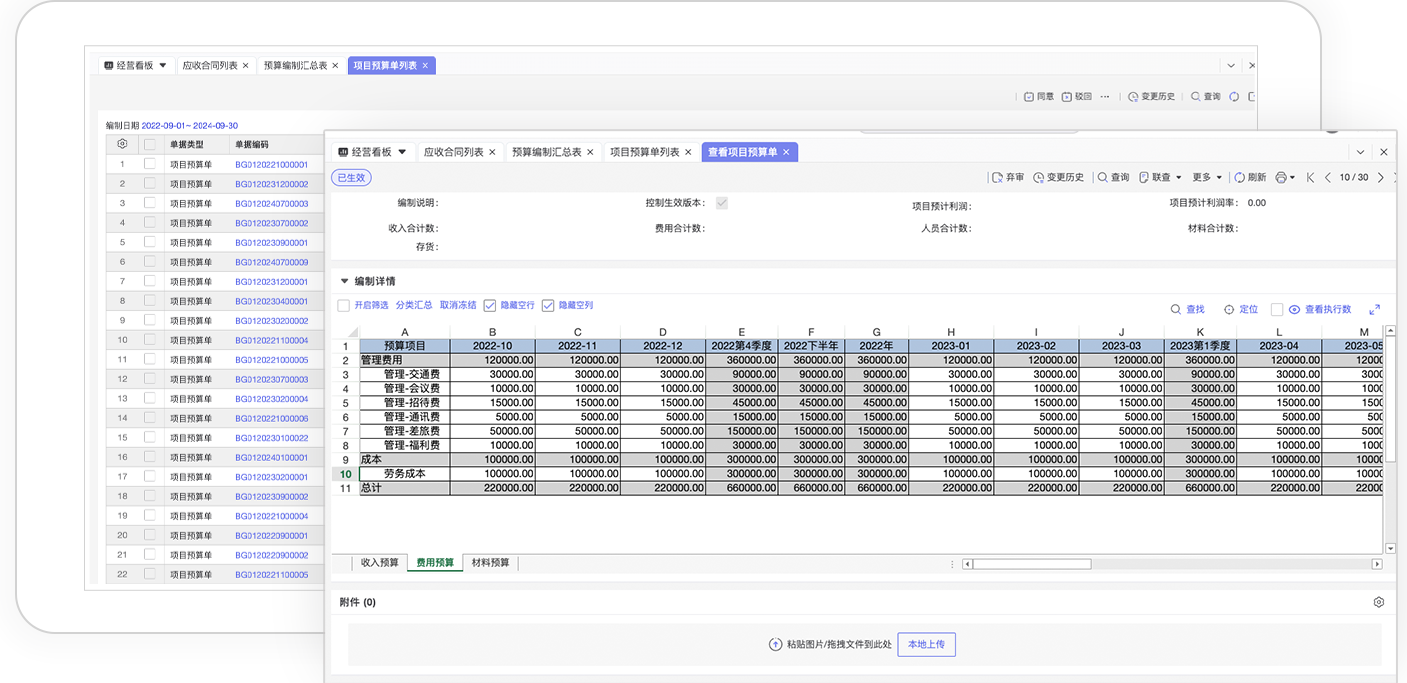Screen dimensions: 1407x683
Task: Click the 定位 locate target icon
Action: 1229,310
